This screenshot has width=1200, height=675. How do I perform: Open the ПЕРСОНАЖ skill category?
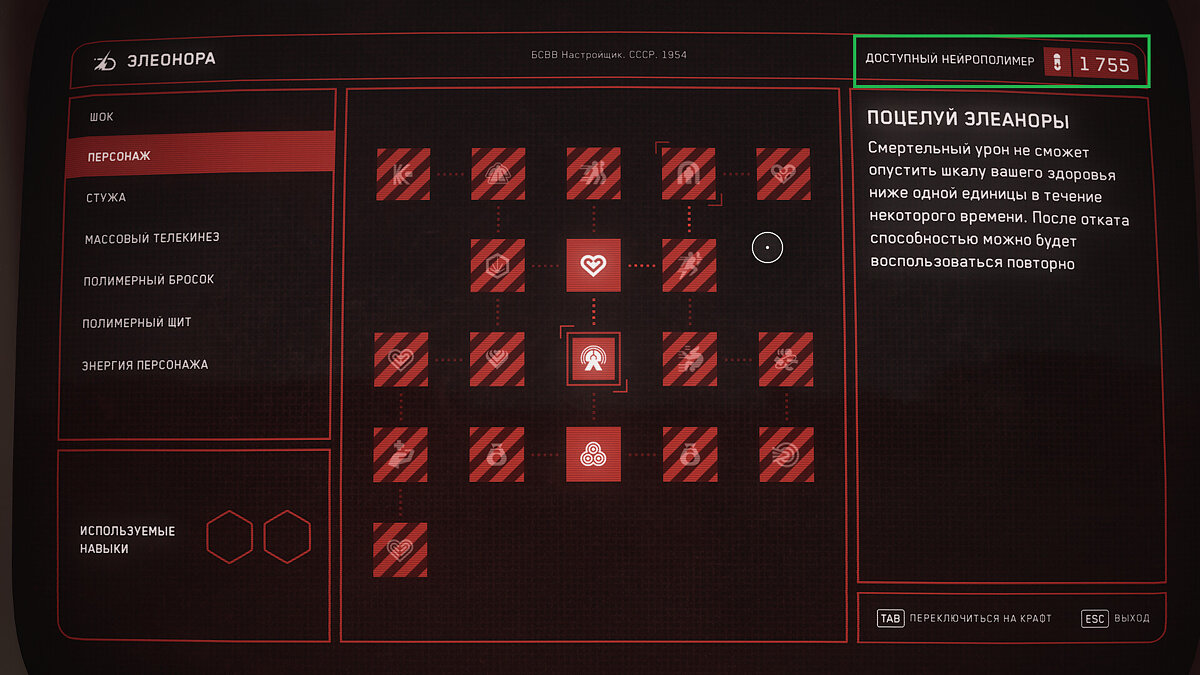tap(200, 156)
